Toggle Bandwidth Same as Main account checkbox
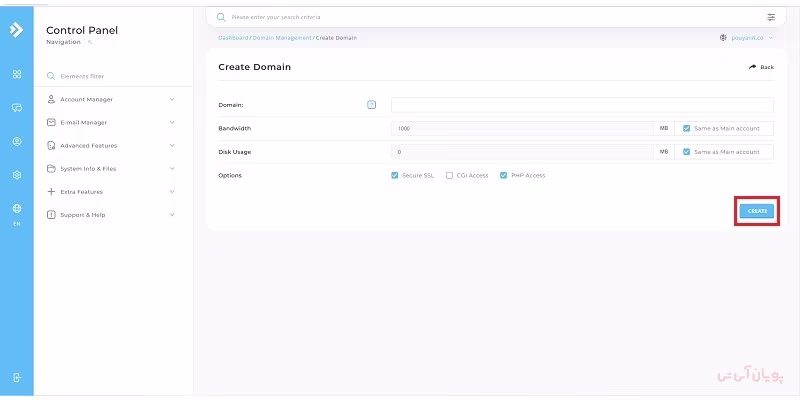 687,129
